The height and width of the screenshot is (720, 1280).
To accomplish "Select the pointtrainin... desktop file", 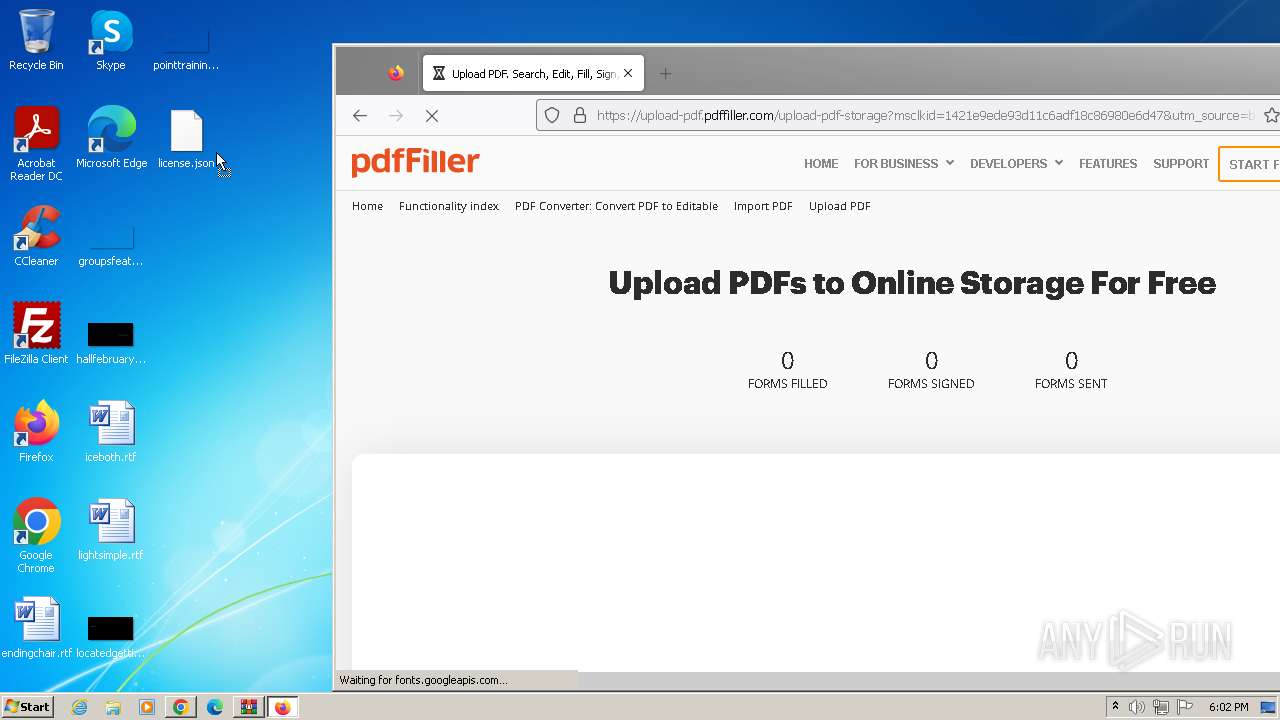I will (x=186, y=48).
